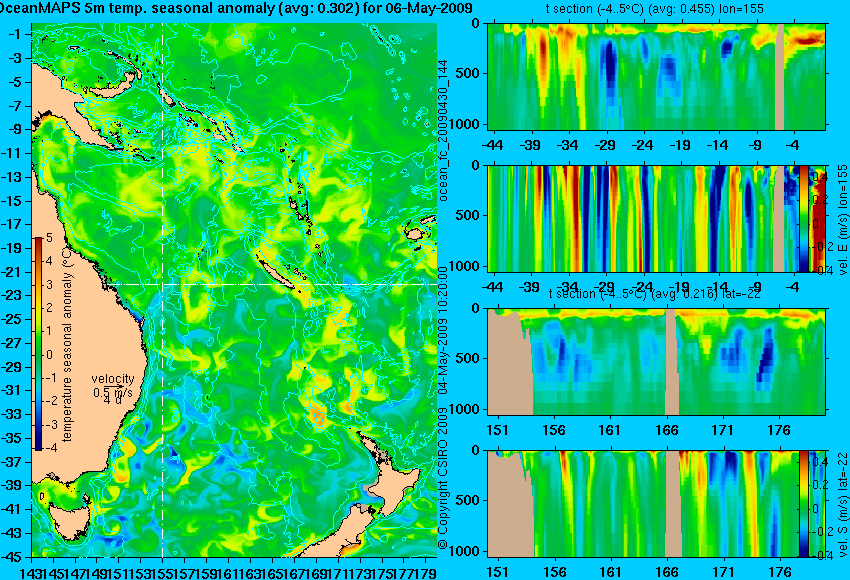
Task: Click the vertical dashed section line at longitude 155
Action: coord(163,290)
